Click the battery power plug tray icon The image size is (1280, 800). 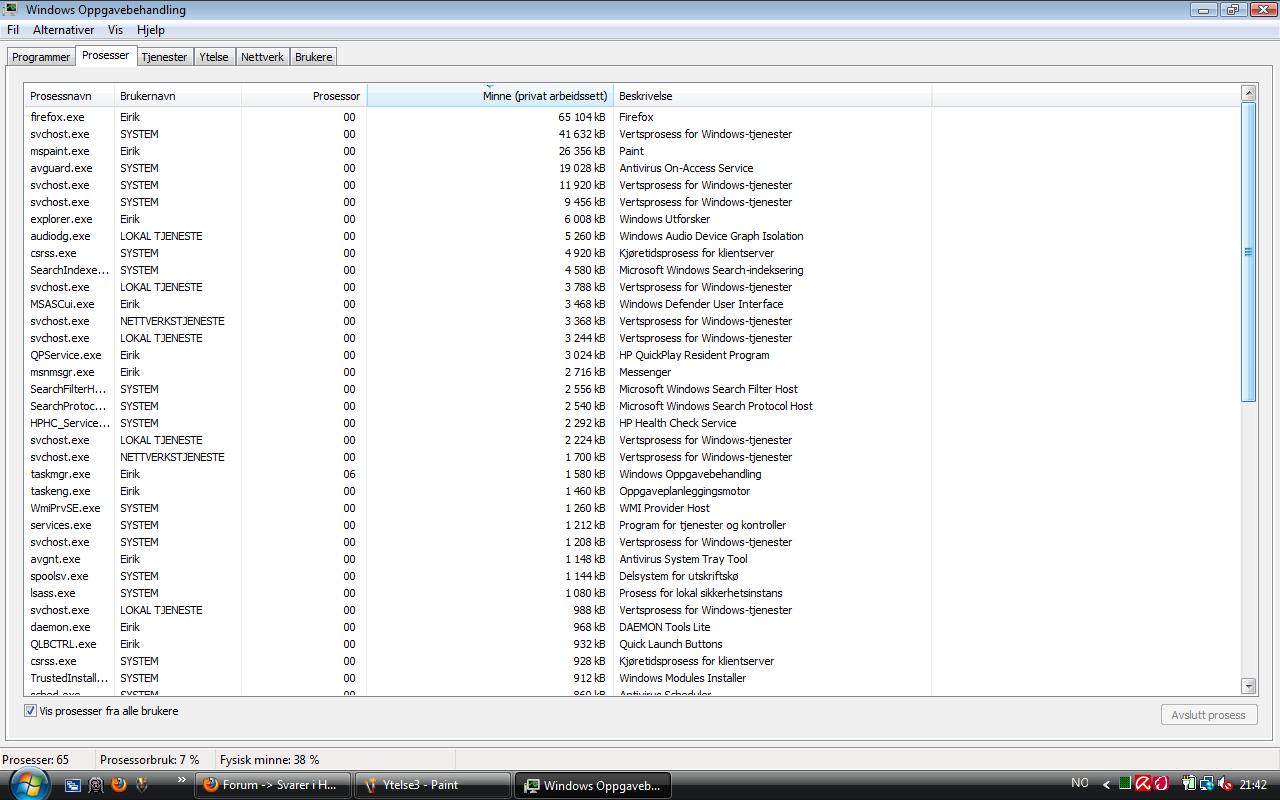point(1189,784)
